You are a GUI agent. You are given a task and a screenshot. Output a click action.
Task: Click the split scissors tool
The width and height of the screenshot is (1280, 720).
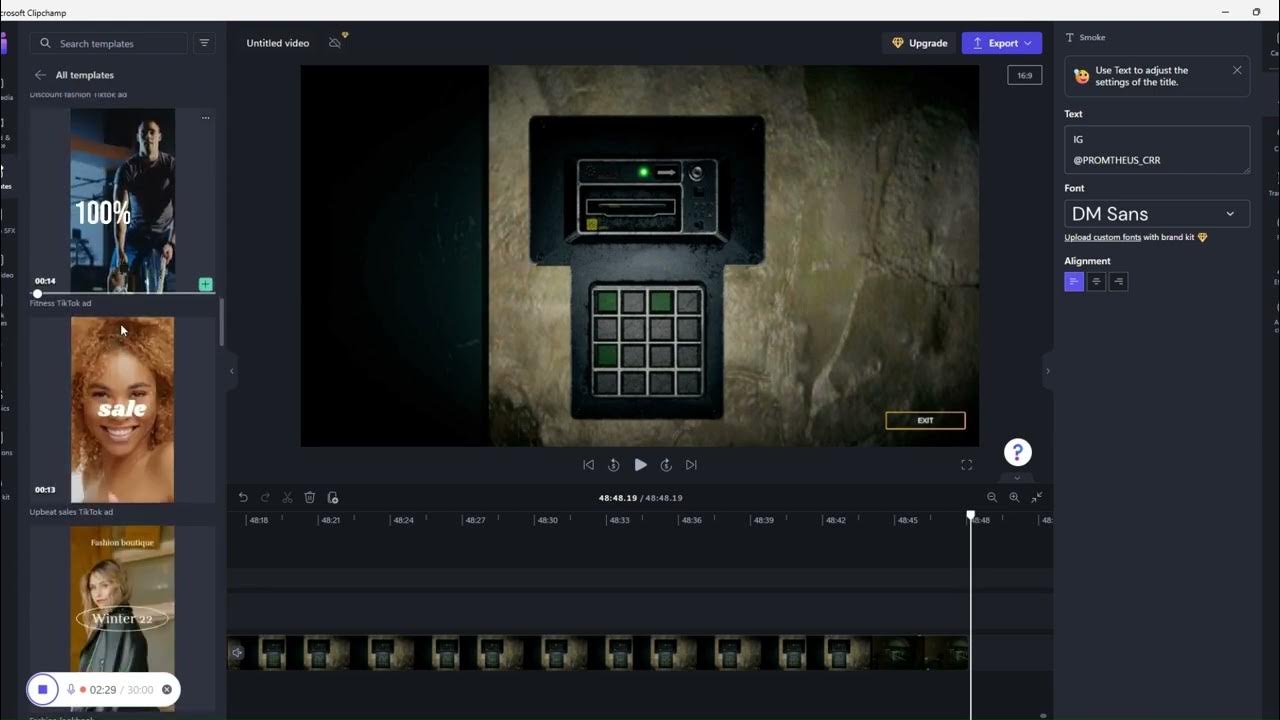(287, 497)
